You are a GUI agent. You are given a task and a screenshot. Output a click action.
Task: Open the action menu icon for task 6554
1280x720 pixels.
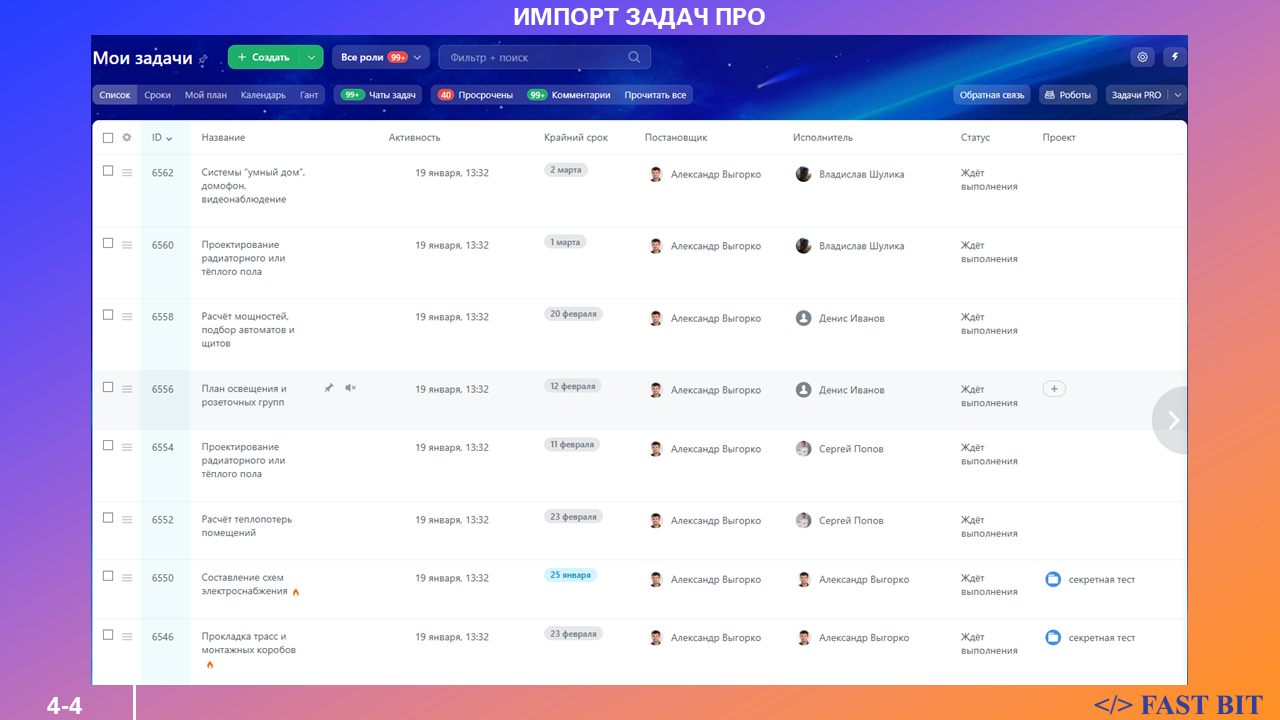127,447
